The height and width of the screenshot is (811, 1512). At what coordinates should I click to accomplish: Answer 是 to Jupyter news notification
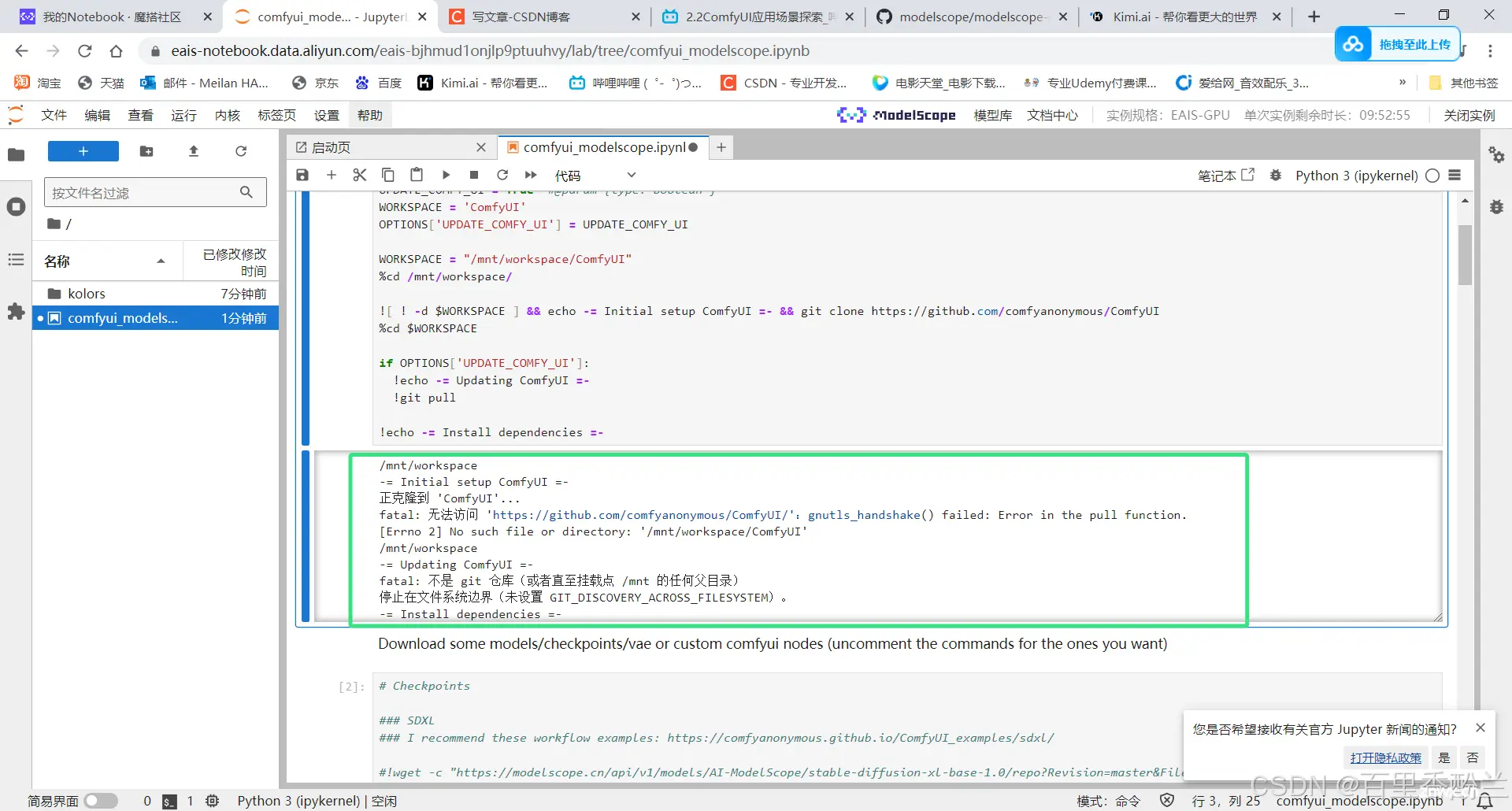[1443, 757]
